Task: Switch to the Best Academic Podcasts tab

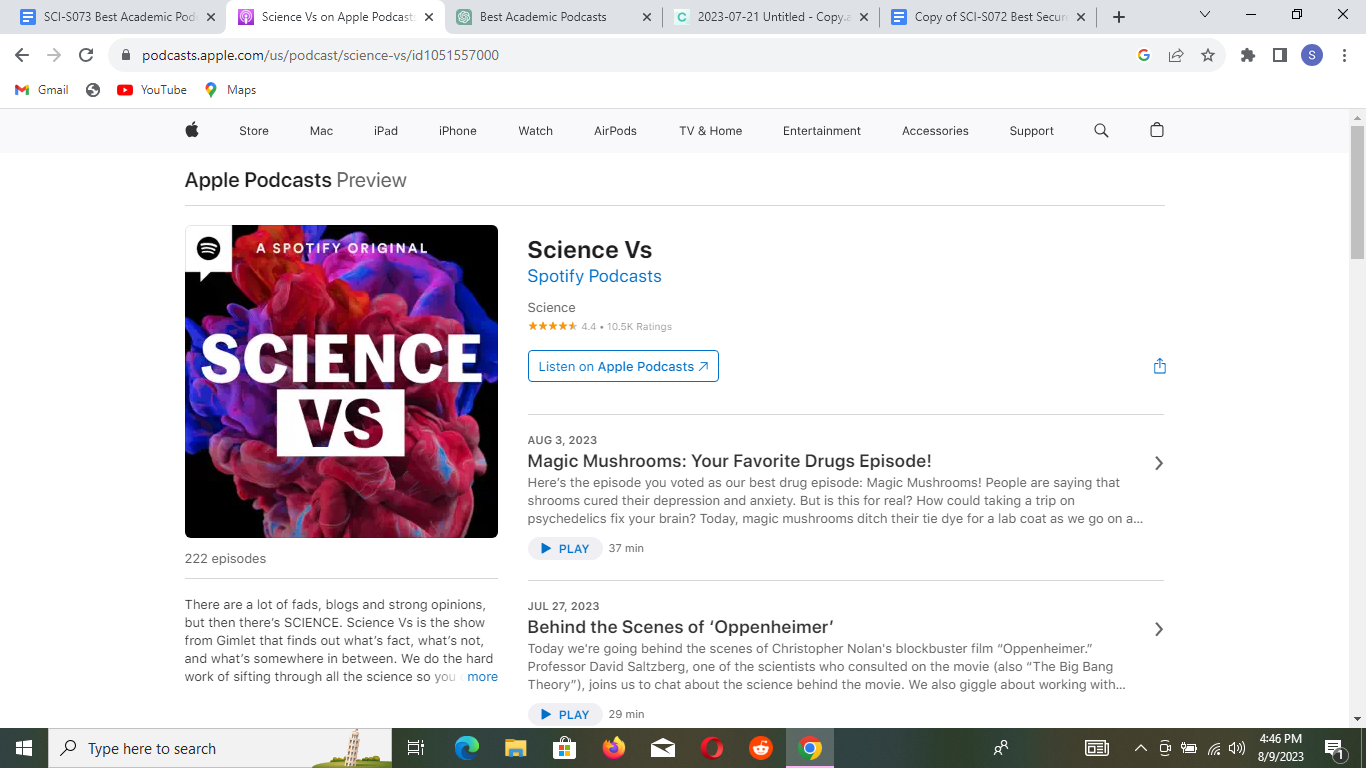Action: [x=545, y=16]
